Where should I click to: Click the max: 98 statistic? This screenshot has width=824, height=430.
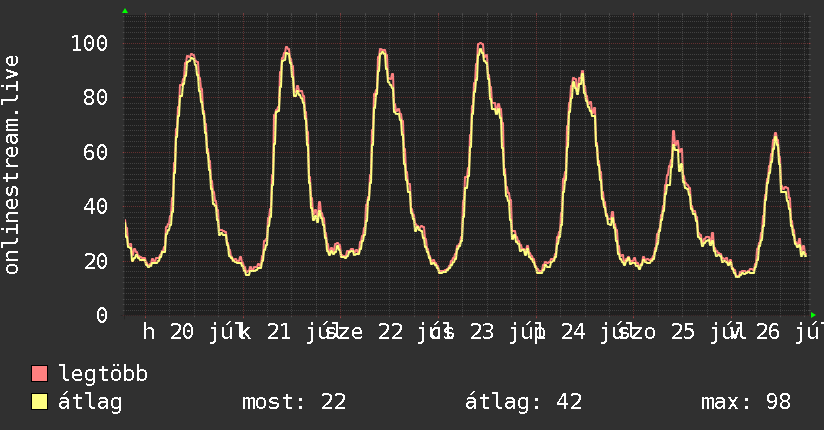coord(746,402)
